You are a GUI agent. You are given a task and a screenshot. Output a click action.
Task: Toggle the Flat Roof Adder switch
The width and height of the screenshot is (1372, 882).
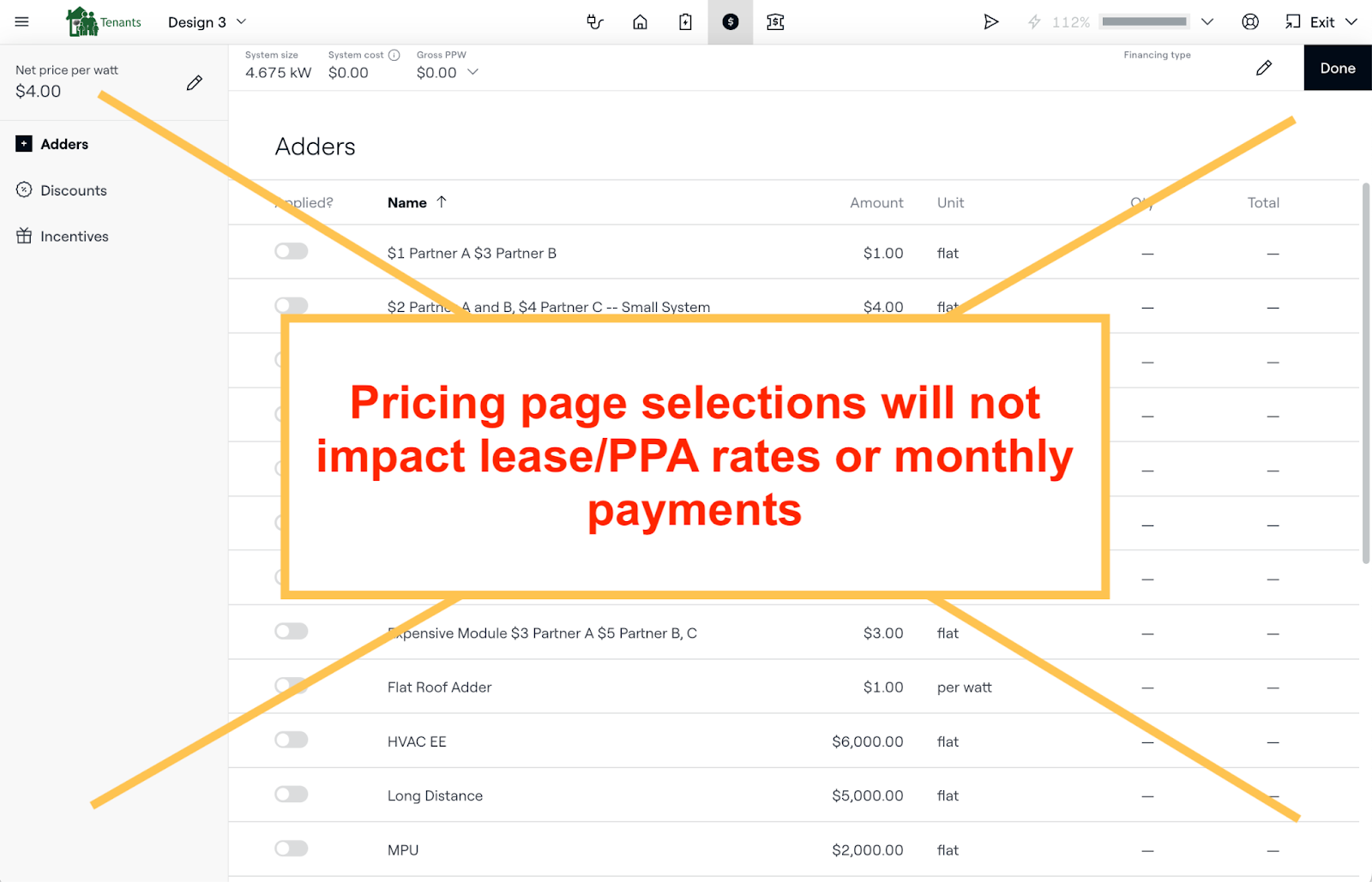292,686
